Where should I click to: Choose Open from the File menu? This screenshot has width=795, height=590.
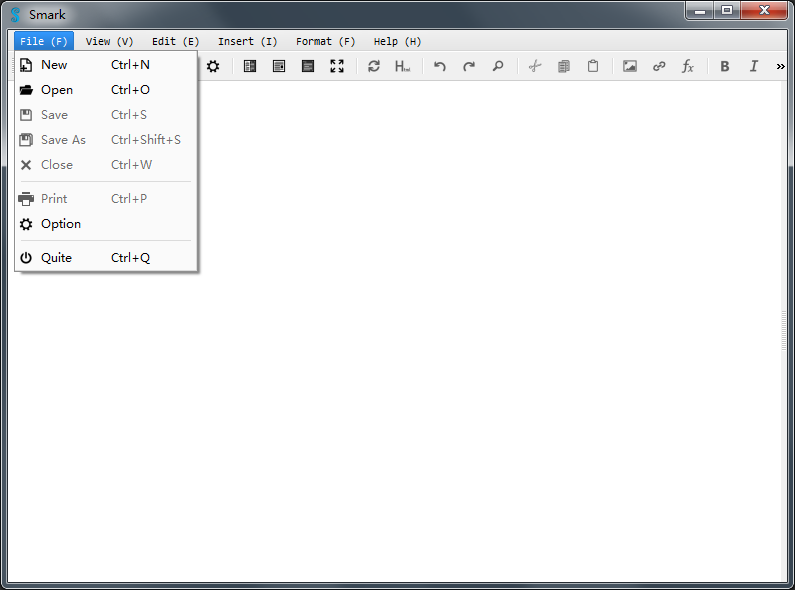point(105,90)
